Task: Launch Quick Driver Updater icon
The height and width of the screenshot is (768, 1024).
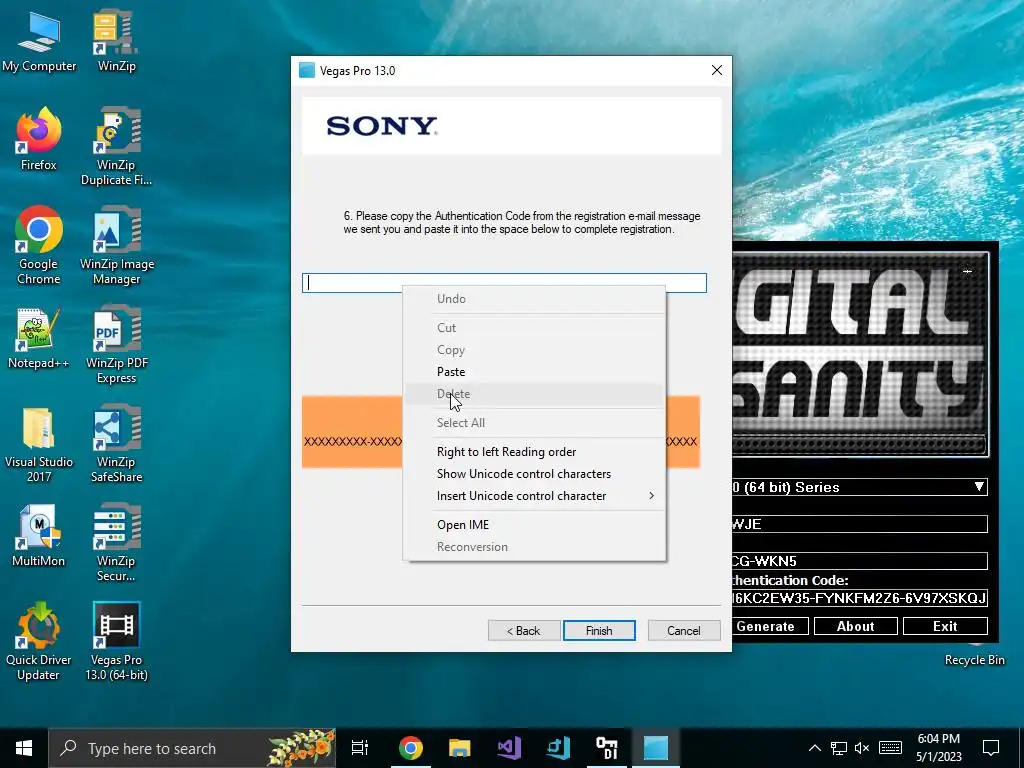Action: point(39,641)
